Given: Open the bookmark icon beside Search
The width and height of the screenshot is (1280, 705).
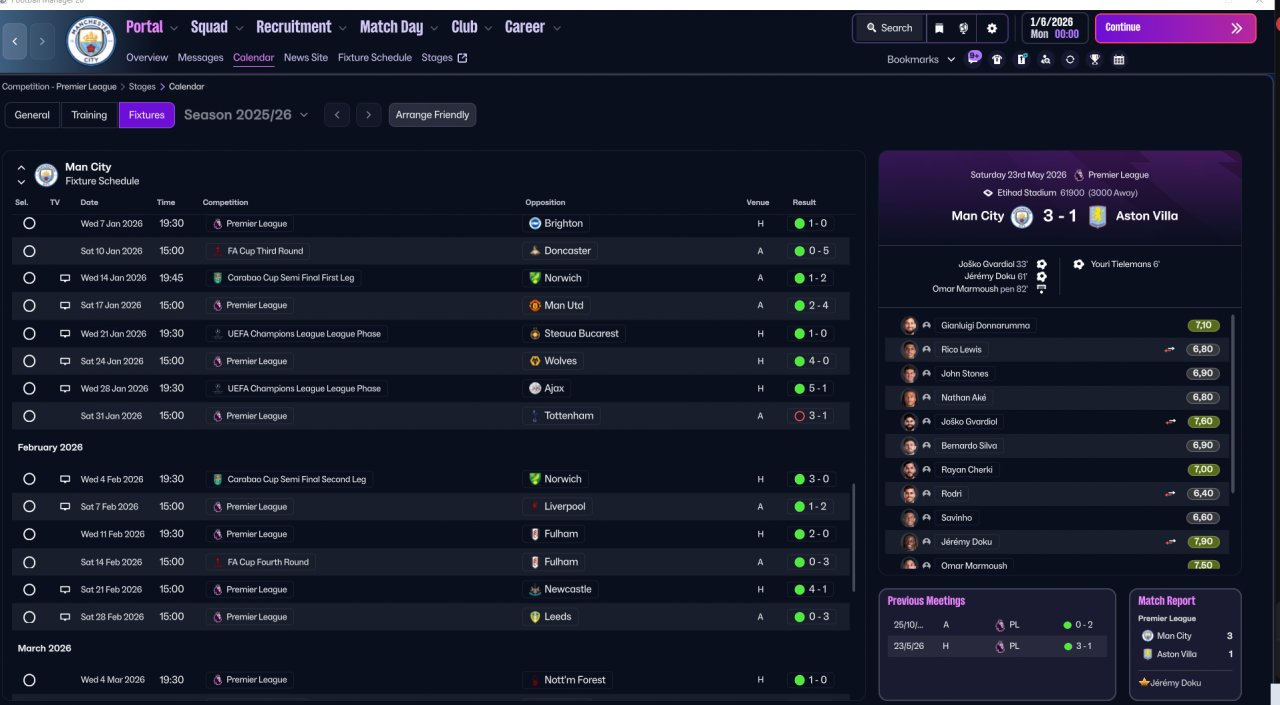Looking at the screenshot, I should coord(939,28).
